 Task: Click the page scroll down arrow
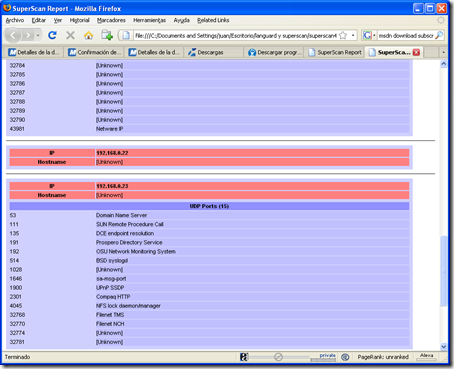[444, 347]
